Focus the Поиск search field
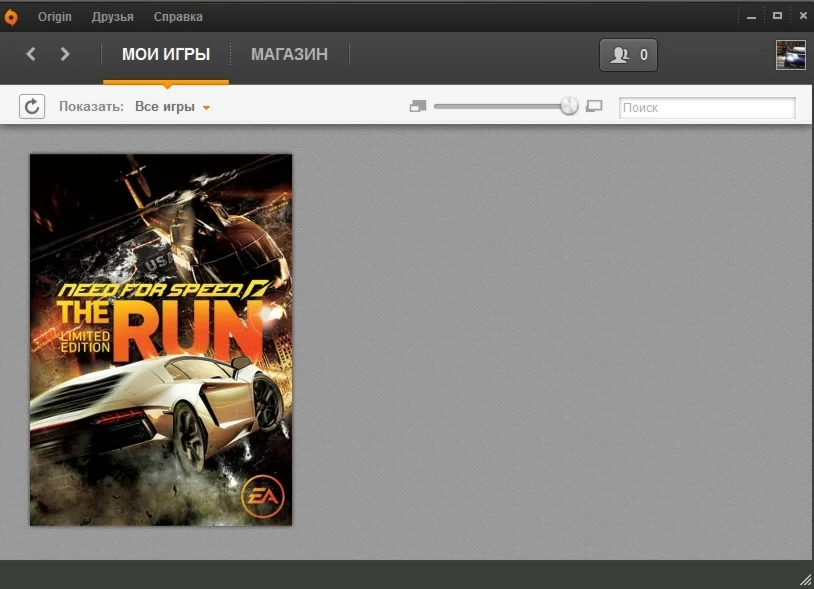Image resolution: width=814 pixels, height=589 pixels. pos(707,107)
